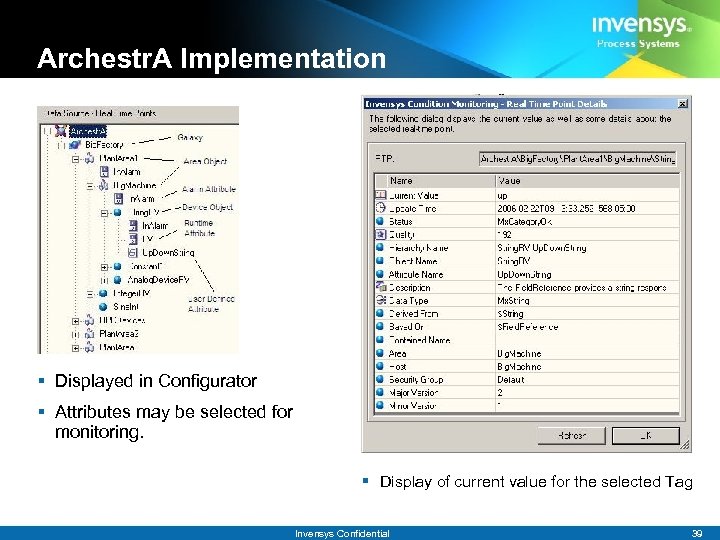Click the Refresh button
Screen dimensions: 720x540
click(572, 435)
